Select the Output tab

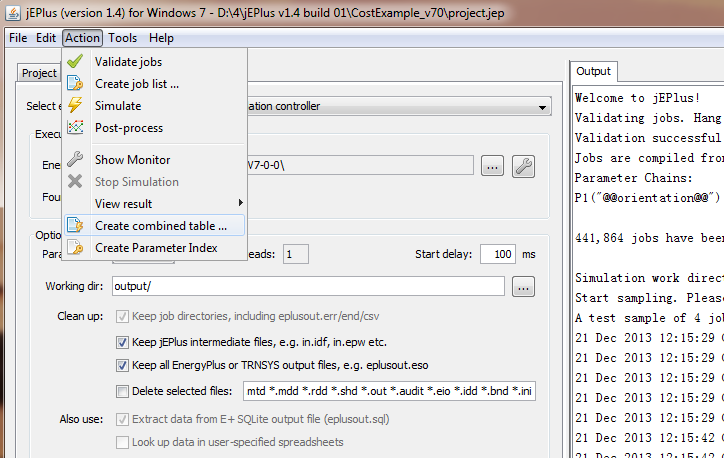[x=593, y=71]
